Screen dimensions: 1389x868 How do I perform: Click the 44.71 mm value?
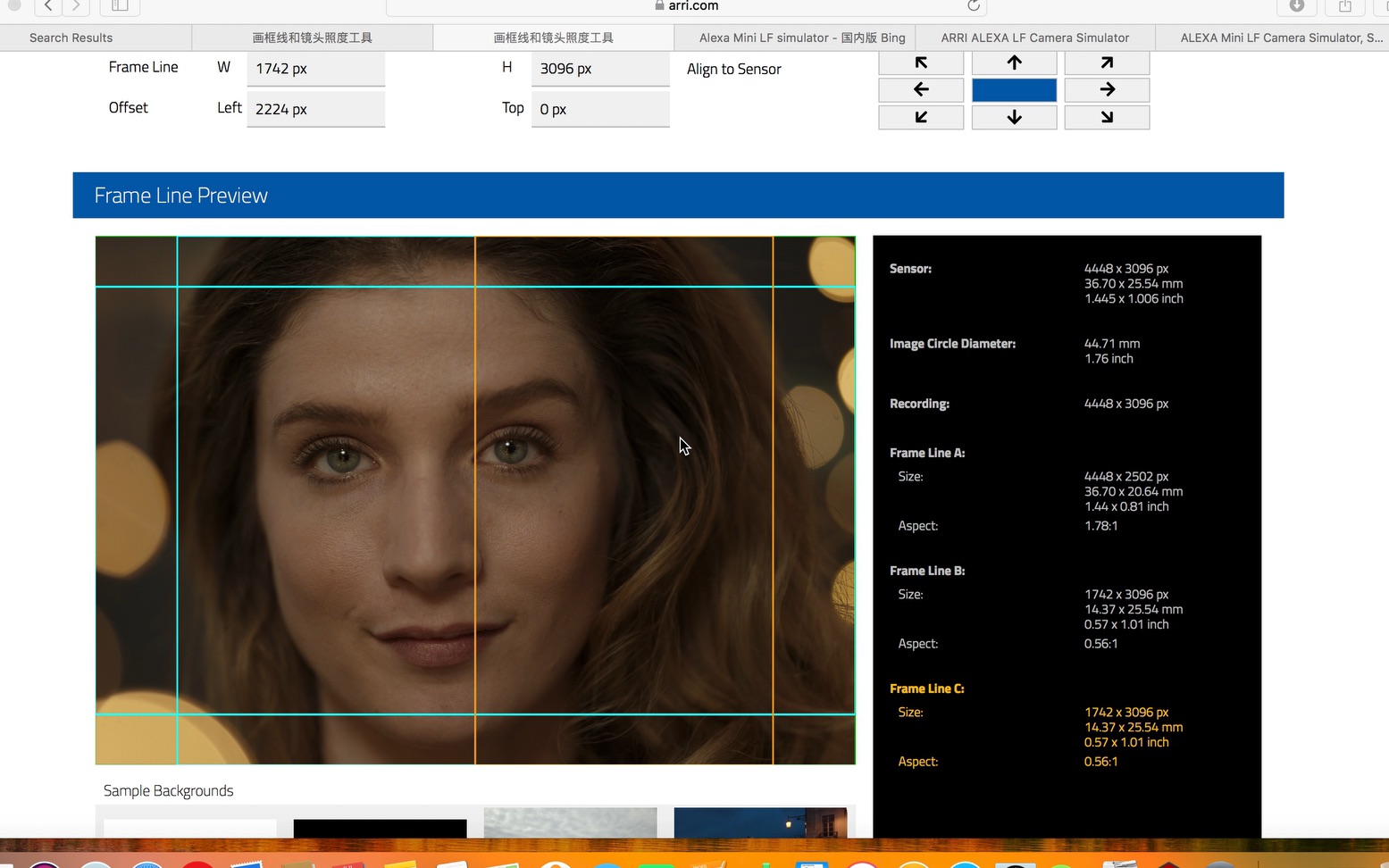[1112, 344]
